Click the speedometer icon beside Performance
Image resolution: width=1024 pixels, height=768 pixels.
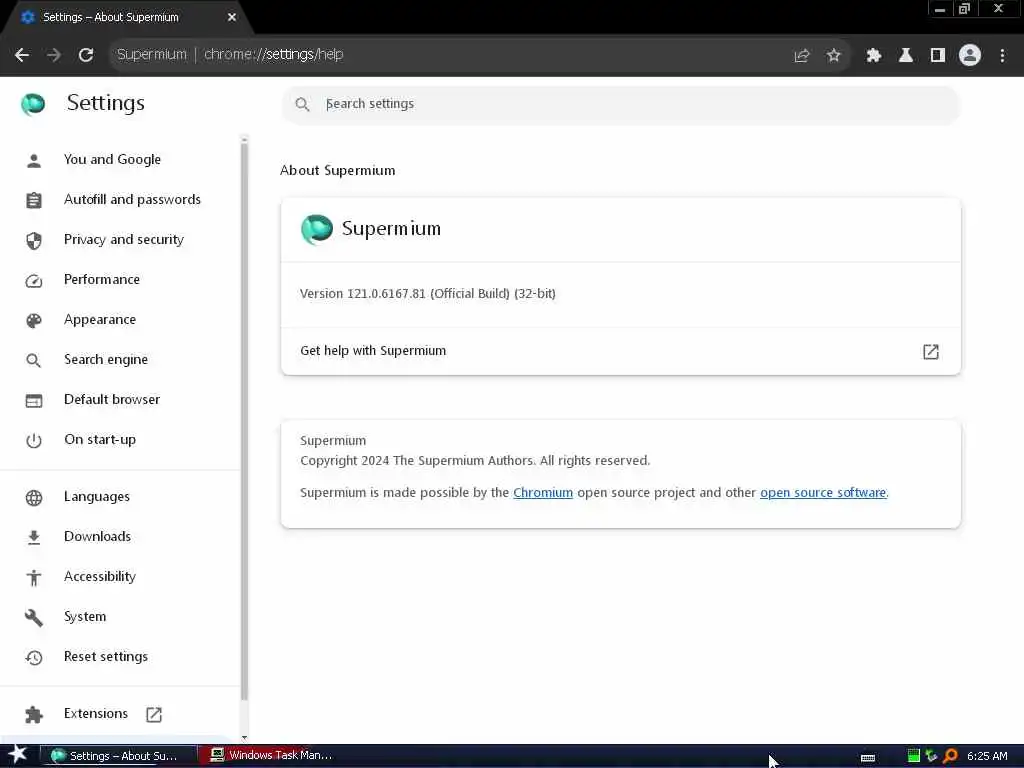(34, 281)
